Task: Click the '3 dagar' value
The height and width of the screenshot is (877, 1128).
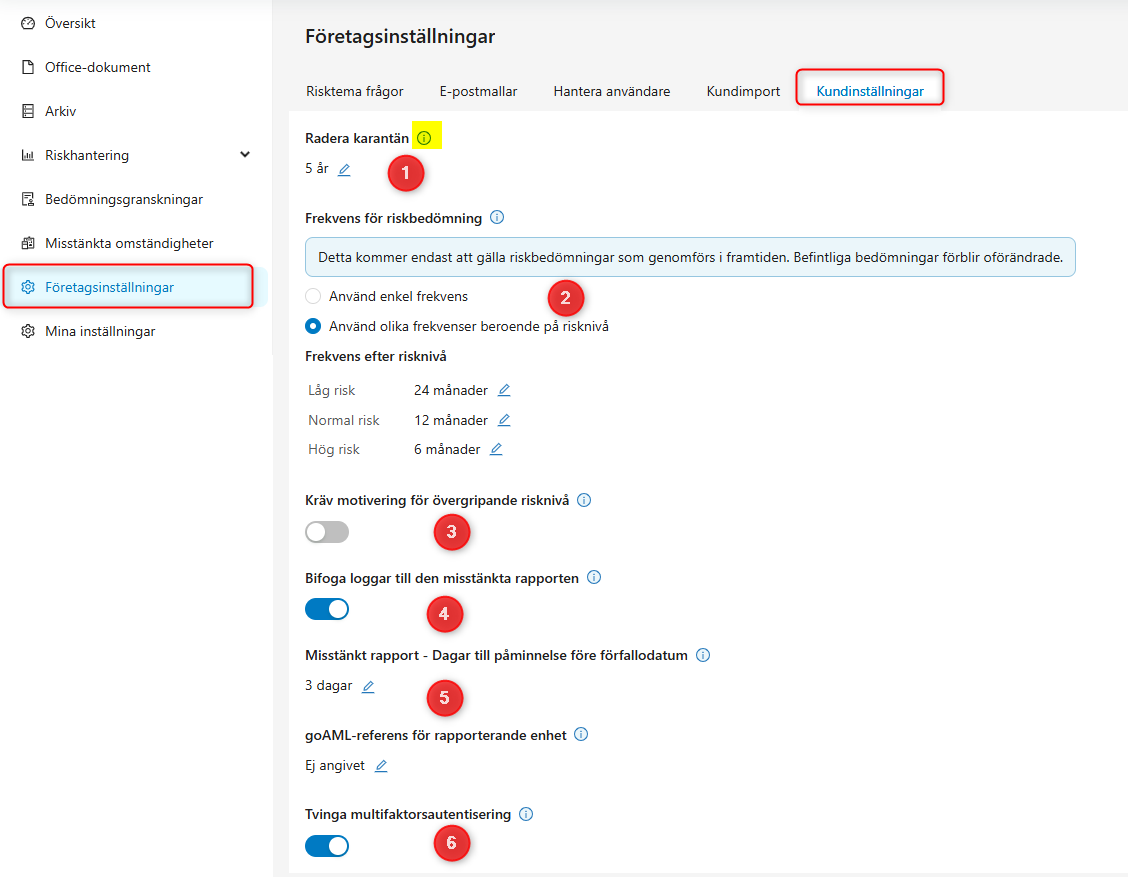Action: (328, 686)
